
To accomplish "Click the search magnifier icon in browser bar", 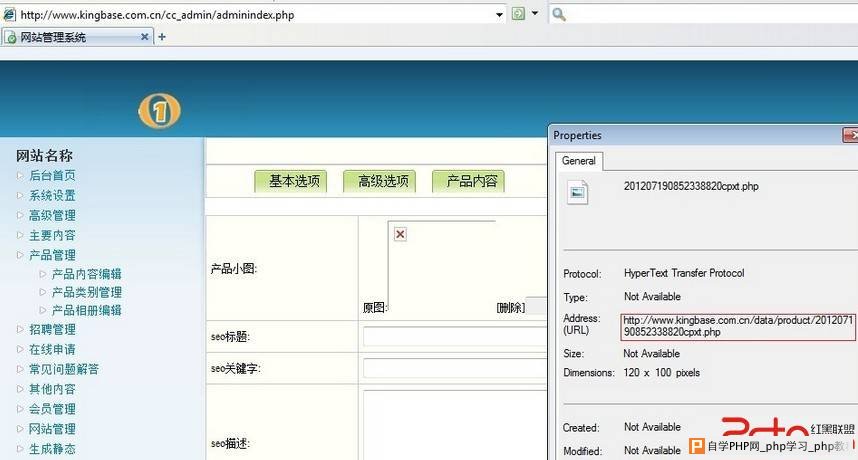I will (559, 14).
